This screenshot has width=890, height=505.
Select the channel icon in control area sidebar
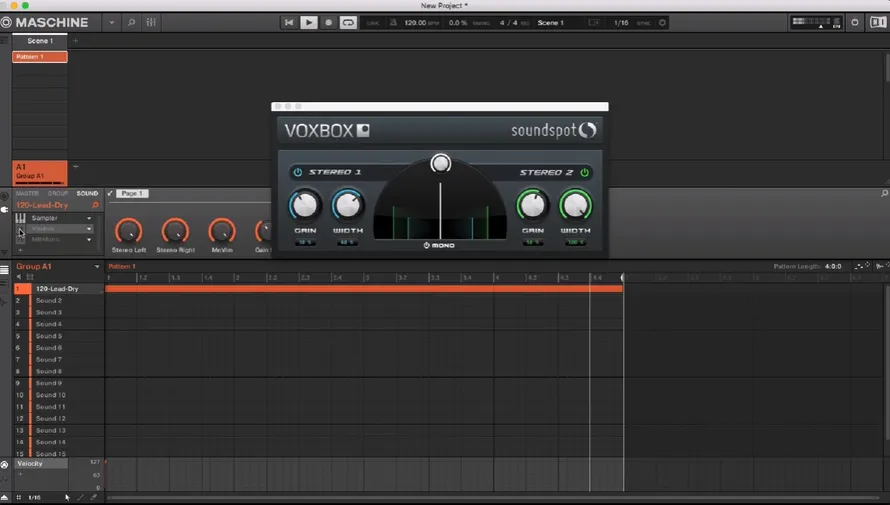pos(5,197)
